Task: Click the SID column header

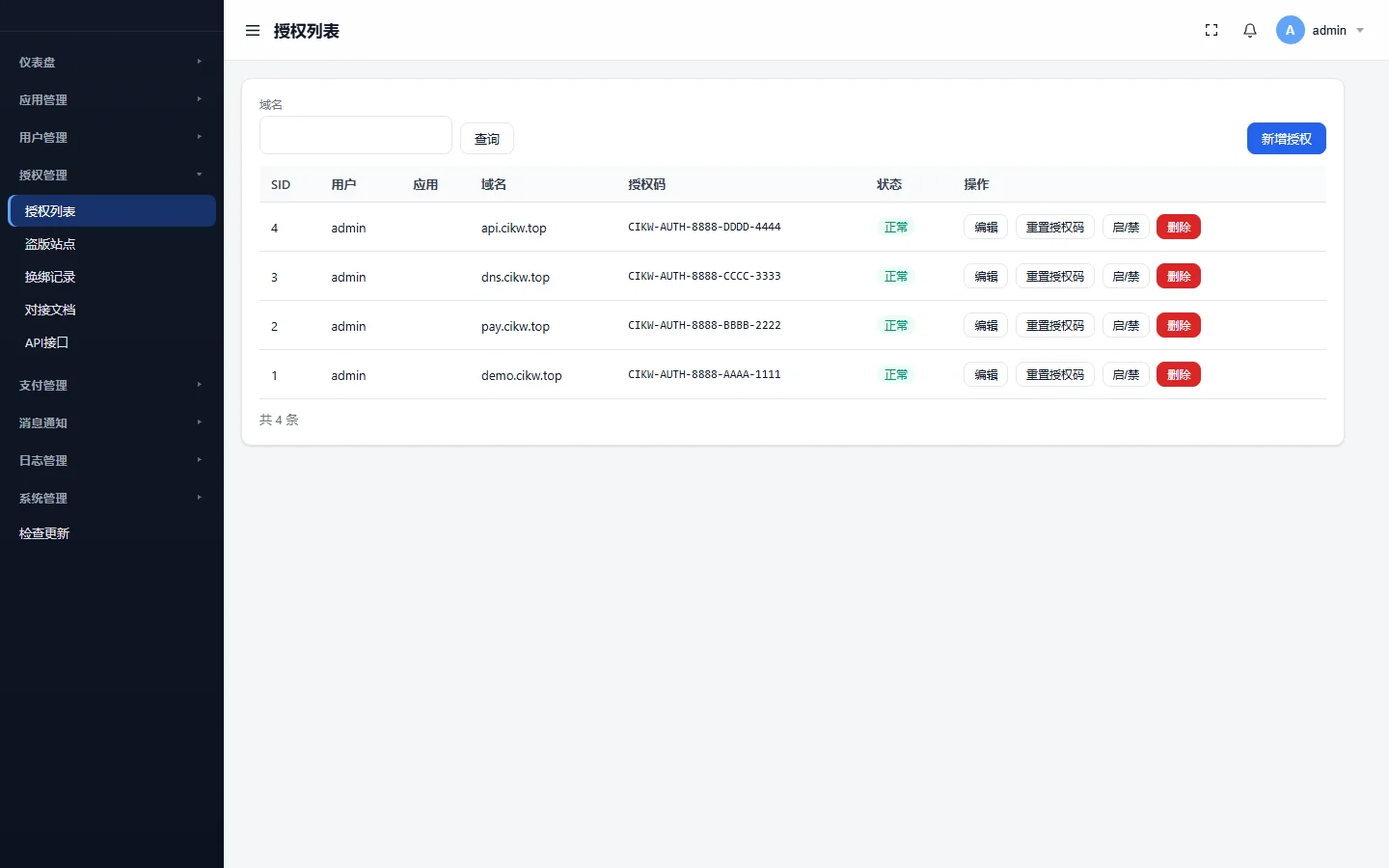Action: pyautogui.click(x=281, y=184)
